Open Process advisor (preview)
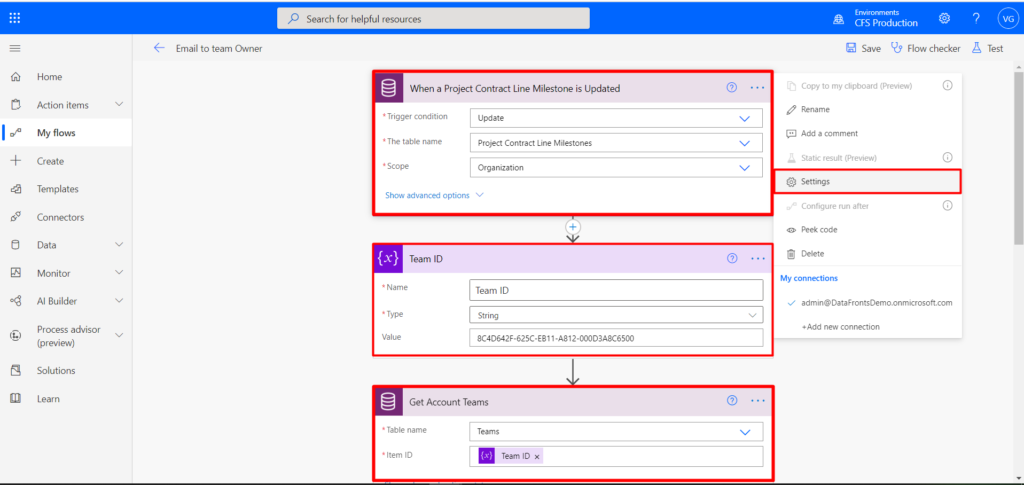 (x=69, y=336)
